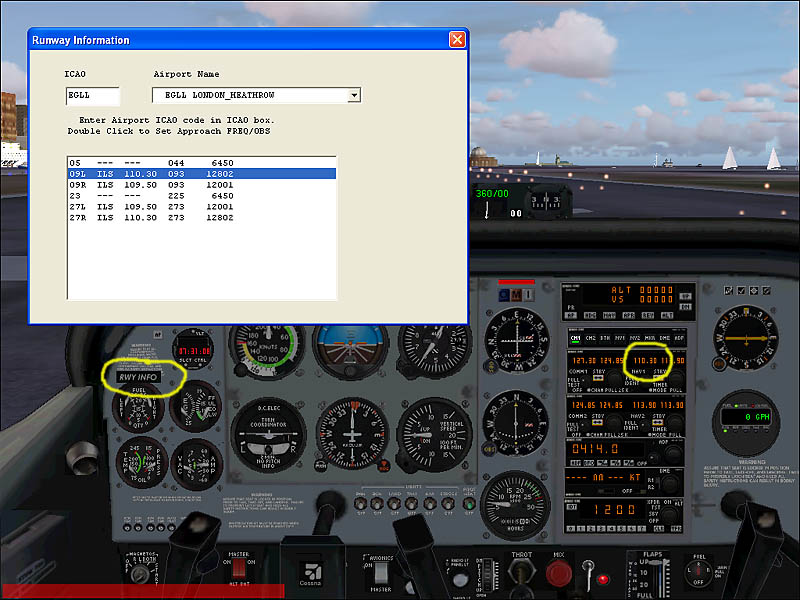Viewport: 800px width, 600px height.
Task: Click the ICAO code input field
Action: [x=92, y=95]
